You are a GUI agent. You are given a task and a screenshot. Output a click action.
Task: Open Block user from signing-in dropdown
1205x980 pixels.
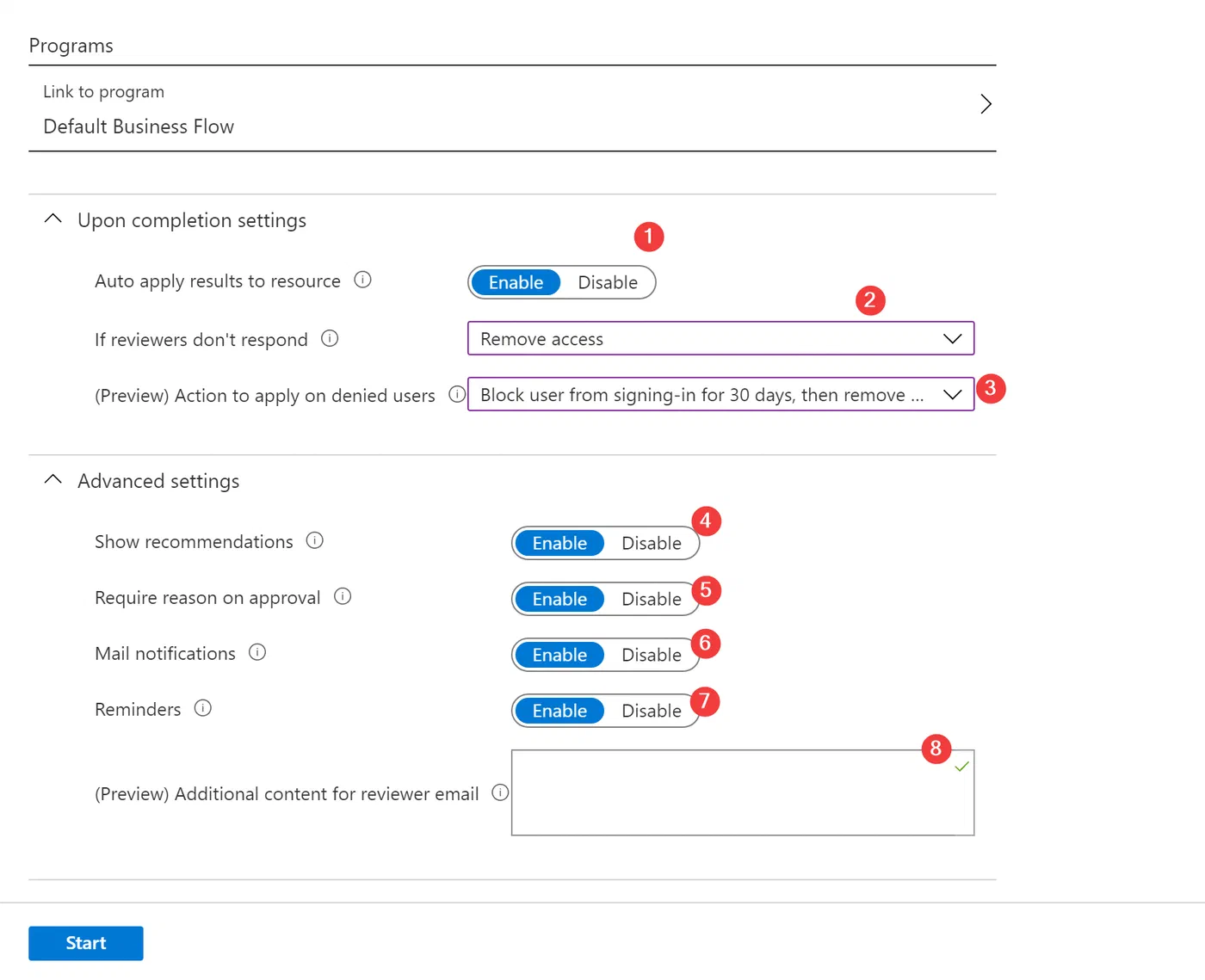720,394
